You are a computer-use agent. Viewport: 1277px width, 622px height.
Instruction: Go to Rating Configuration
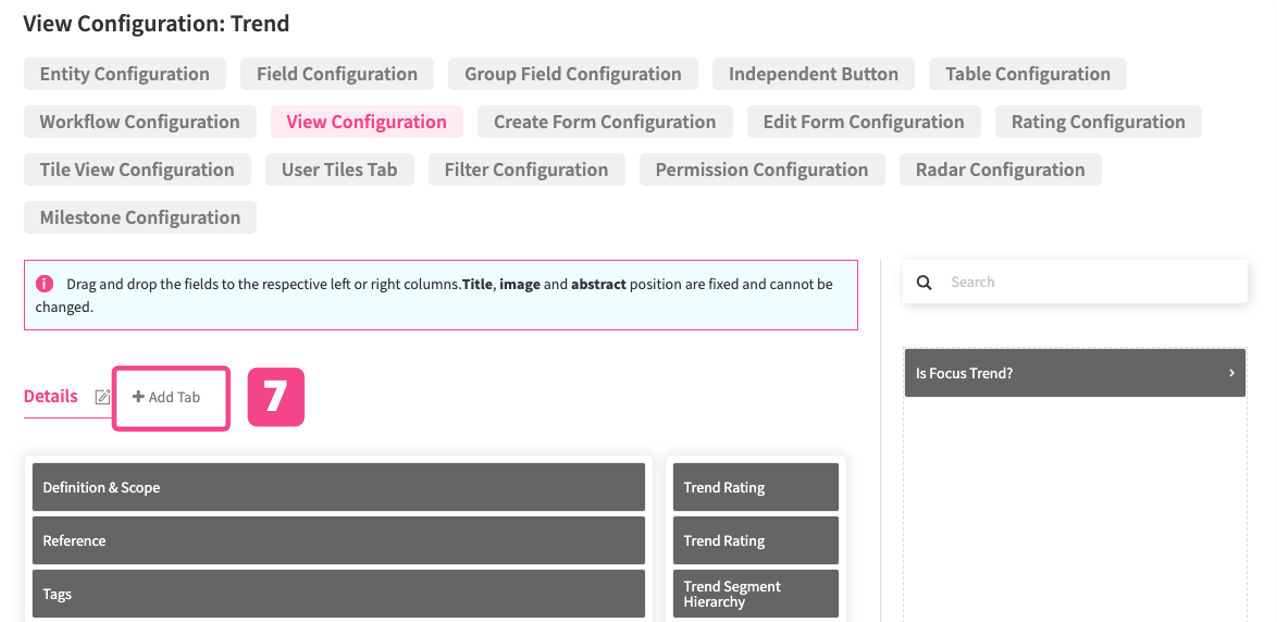[1098, 122]
